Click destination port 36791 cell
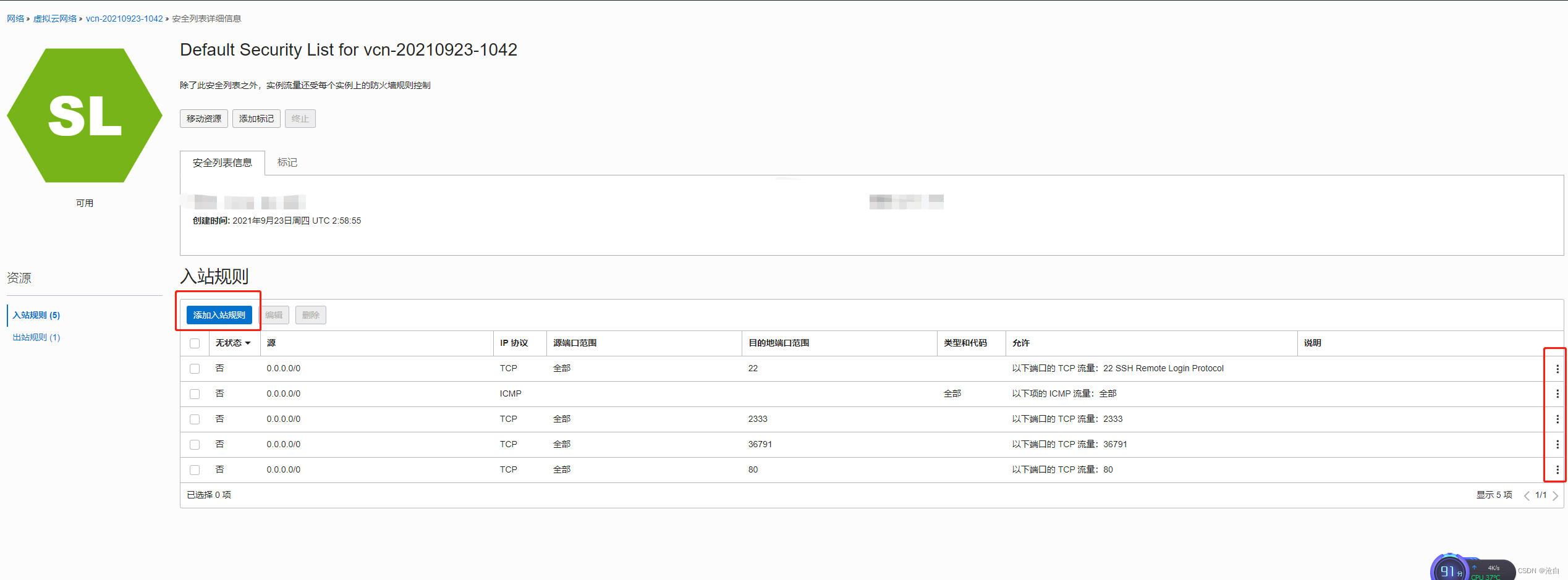 coord(760,444)
